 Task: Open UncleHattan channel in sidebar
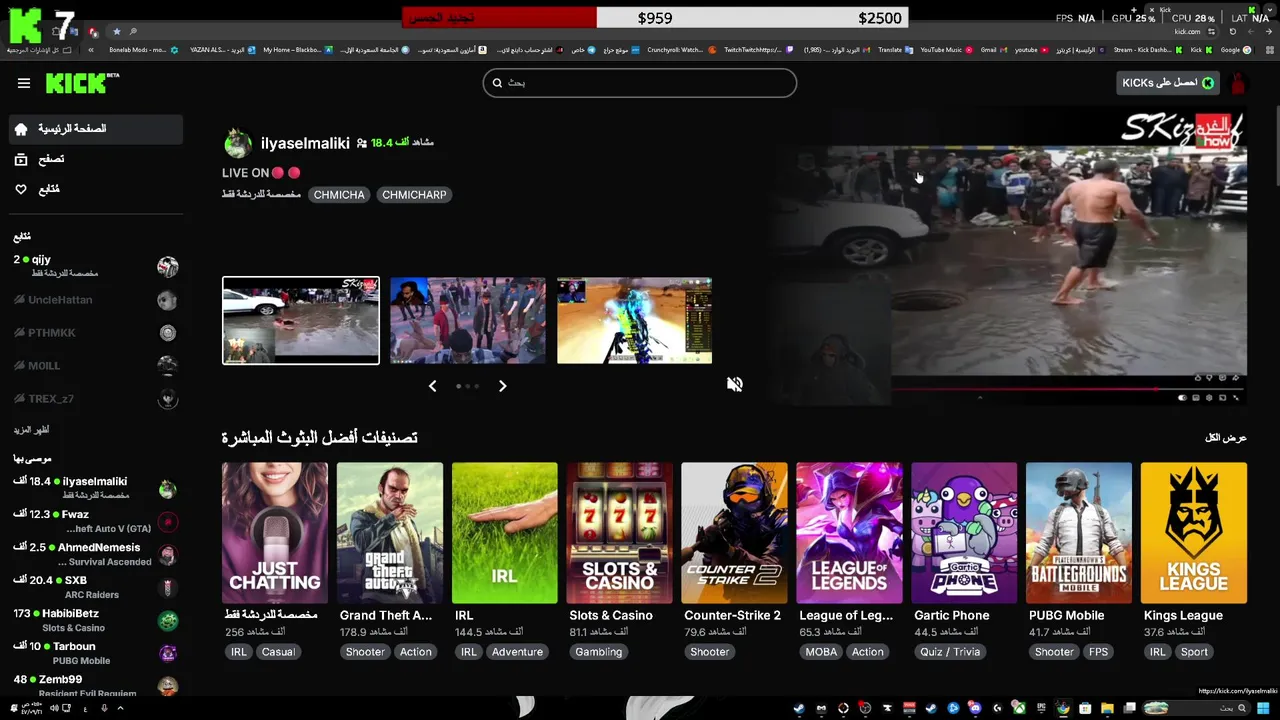[95, 300]
